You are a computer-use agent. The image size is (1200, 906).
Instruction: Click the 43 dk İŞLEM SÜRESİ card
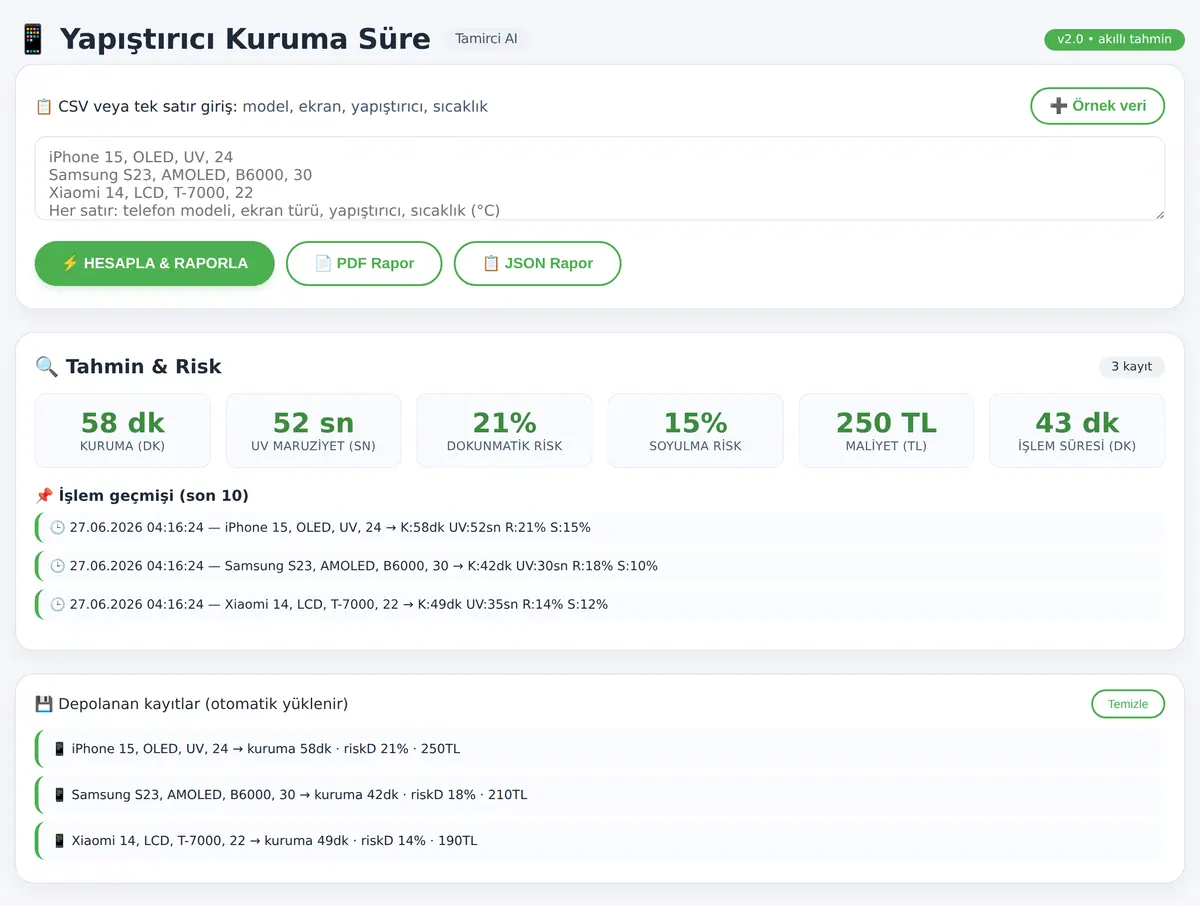pos(1077,430)
